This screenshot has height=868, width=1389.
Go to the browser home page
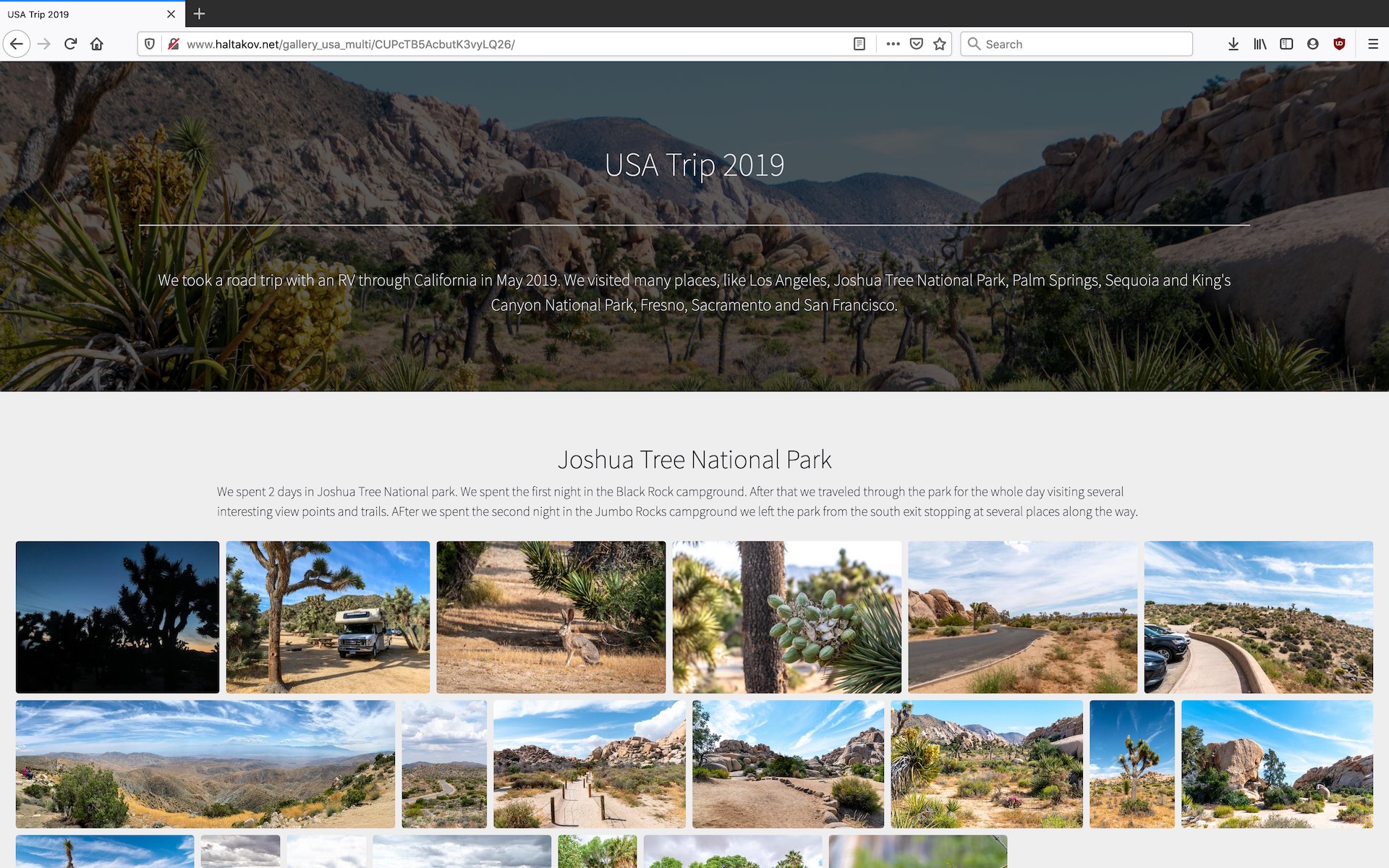(97, 44)
